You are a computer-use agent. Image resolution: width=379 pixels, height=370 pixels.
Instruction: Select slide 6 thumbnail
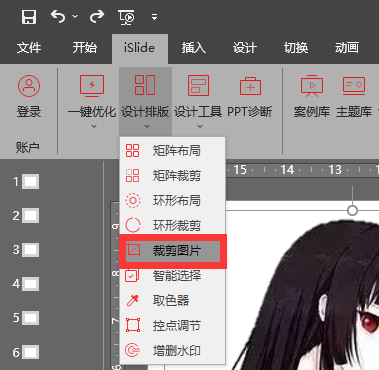coord(31,352)
